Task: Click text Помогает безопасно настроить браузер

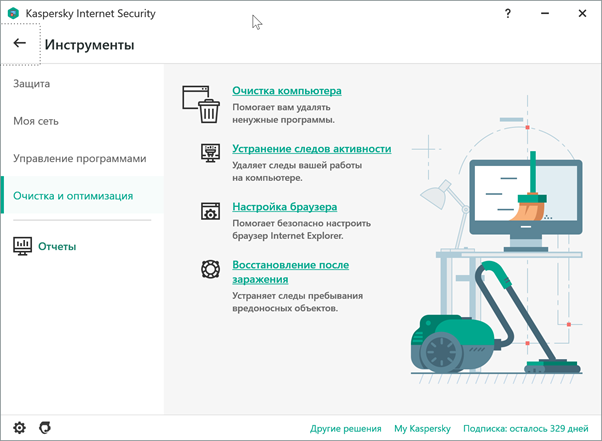Action: (301, 230)
